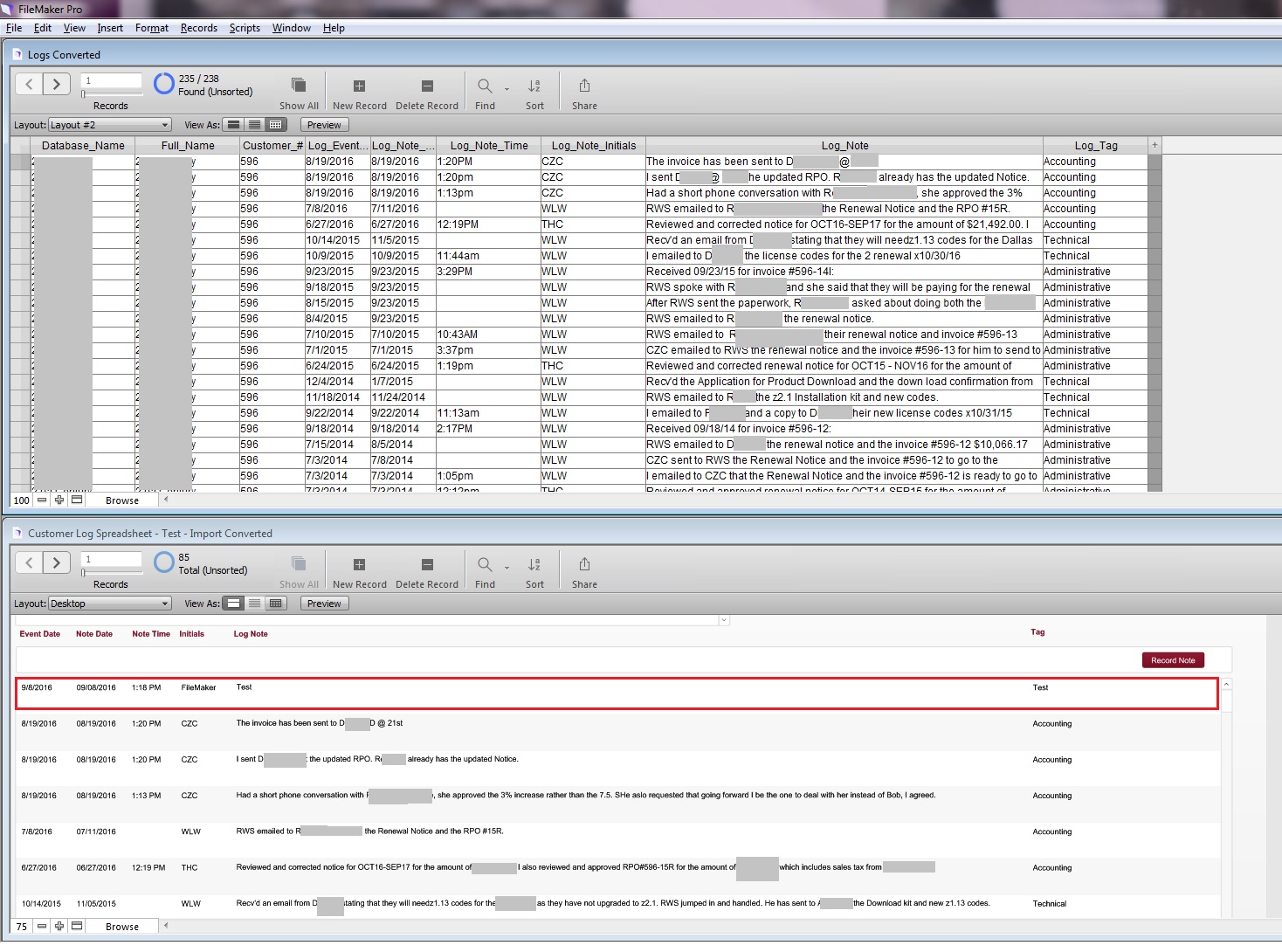Open the Window menu
Viewport: 1282px width, 952px height.
(x=292, y=28)
